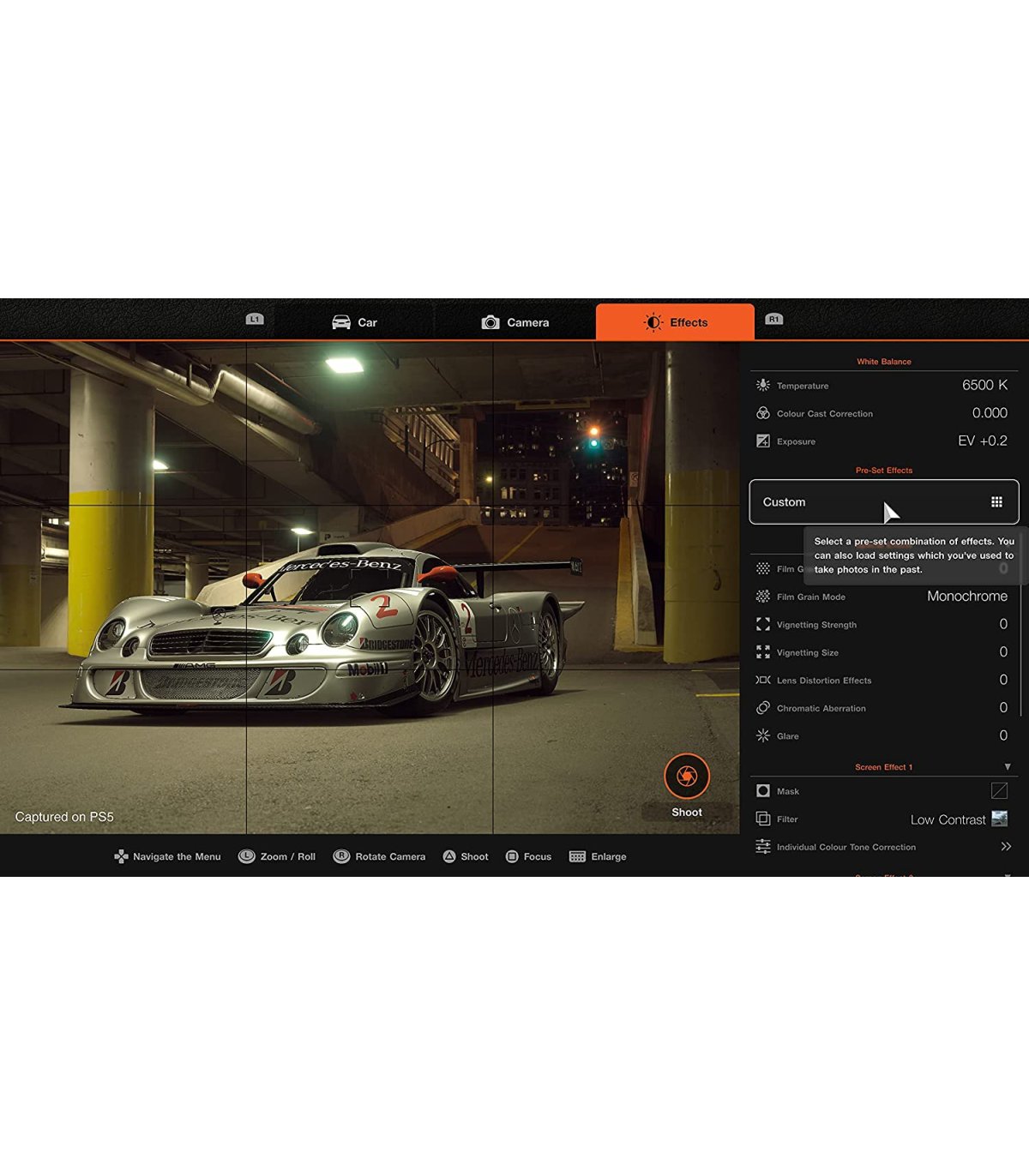Switch to the Camera tab
Image resolution: width=1029 pixels, height=1176 pixels.
pos(514,322)
